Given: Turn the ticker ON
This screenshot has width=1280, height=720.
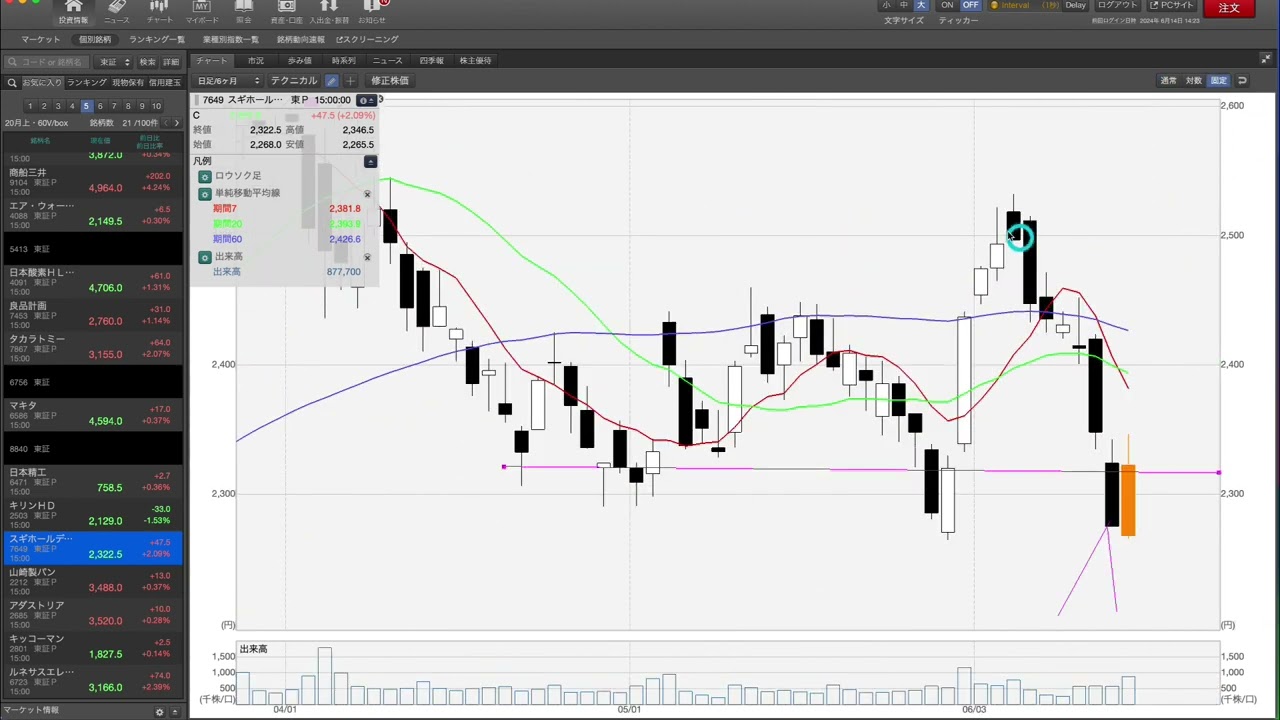Looking at the screenshot, I should pos(947,5).
